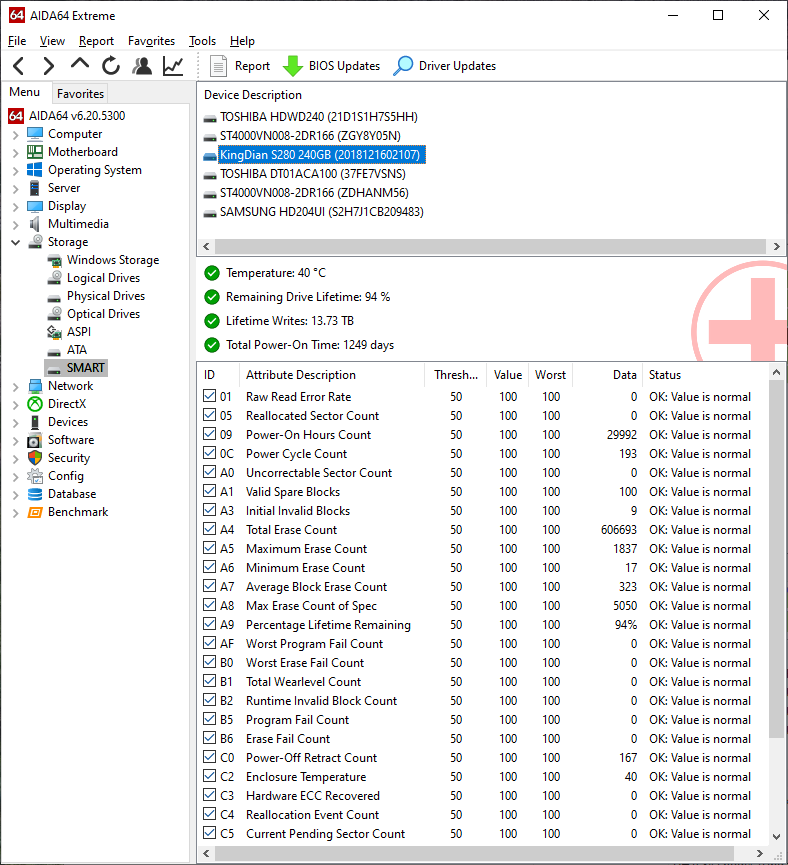This screenshot has width=788, height=865.
Task: Toggle the Power Cycle Count checkbox
Action: click(210, 453)
